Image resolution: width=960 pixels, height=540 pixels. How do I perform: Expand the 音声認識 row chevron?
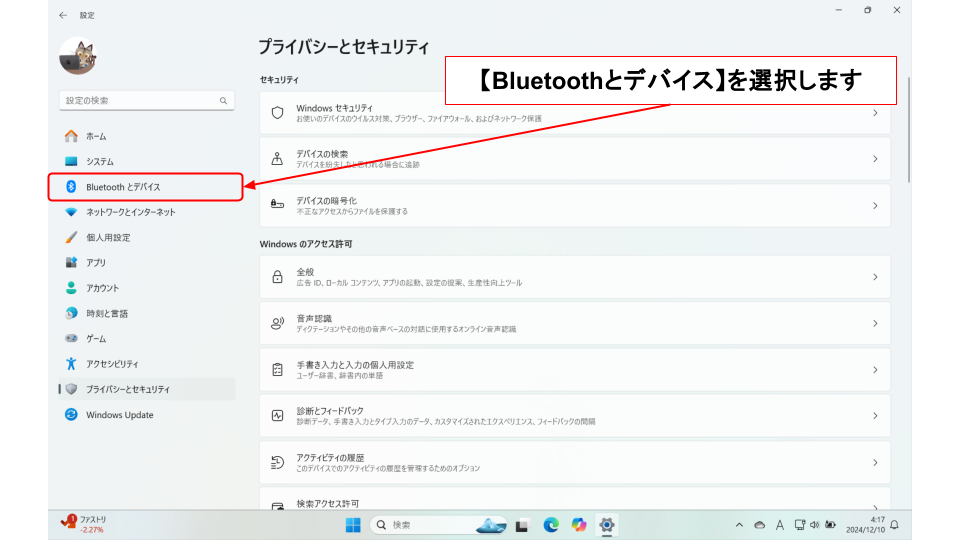pyautogui.click(x=875, y=323)
